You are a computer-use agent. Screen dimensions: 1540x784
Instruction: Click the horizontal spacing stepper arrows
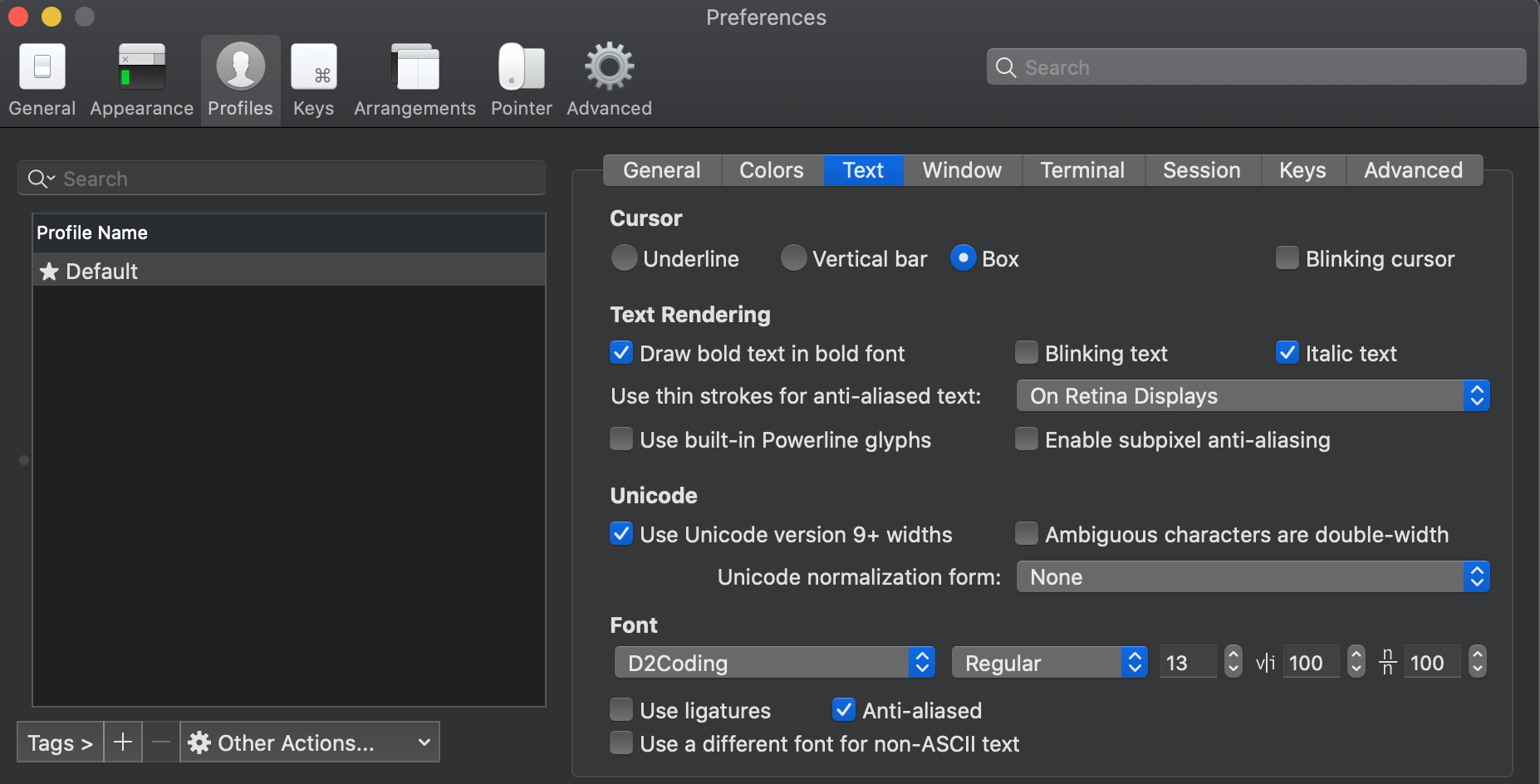[x=1356, y=662]
